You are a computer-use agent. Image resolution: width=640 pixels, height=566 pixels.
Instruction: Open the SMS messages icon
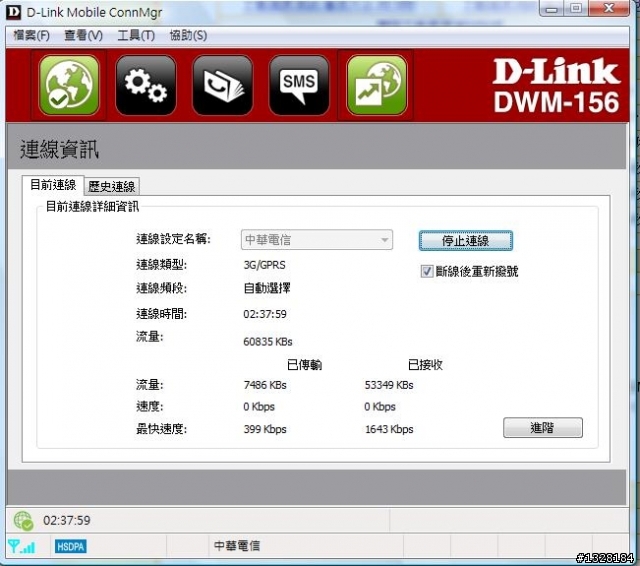pos(299,85)
